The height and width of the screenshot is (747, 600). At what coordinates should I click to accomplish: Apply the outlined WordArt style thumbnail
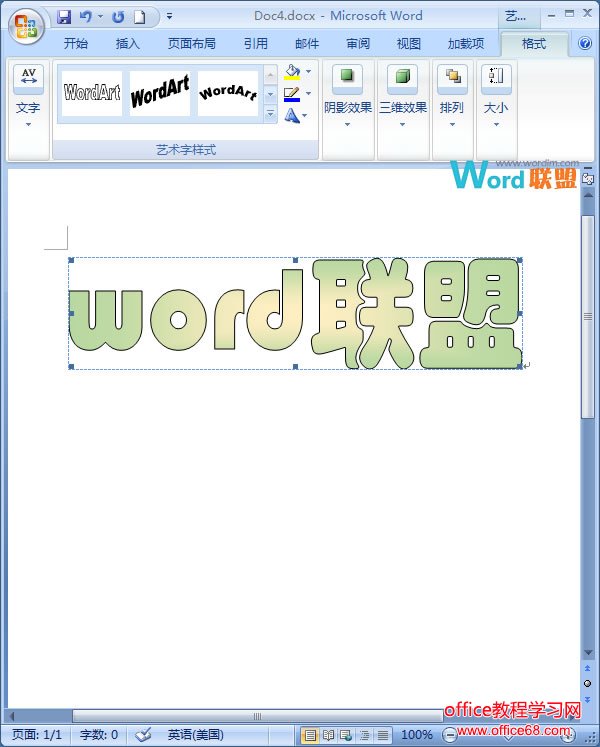click(92, 93)
